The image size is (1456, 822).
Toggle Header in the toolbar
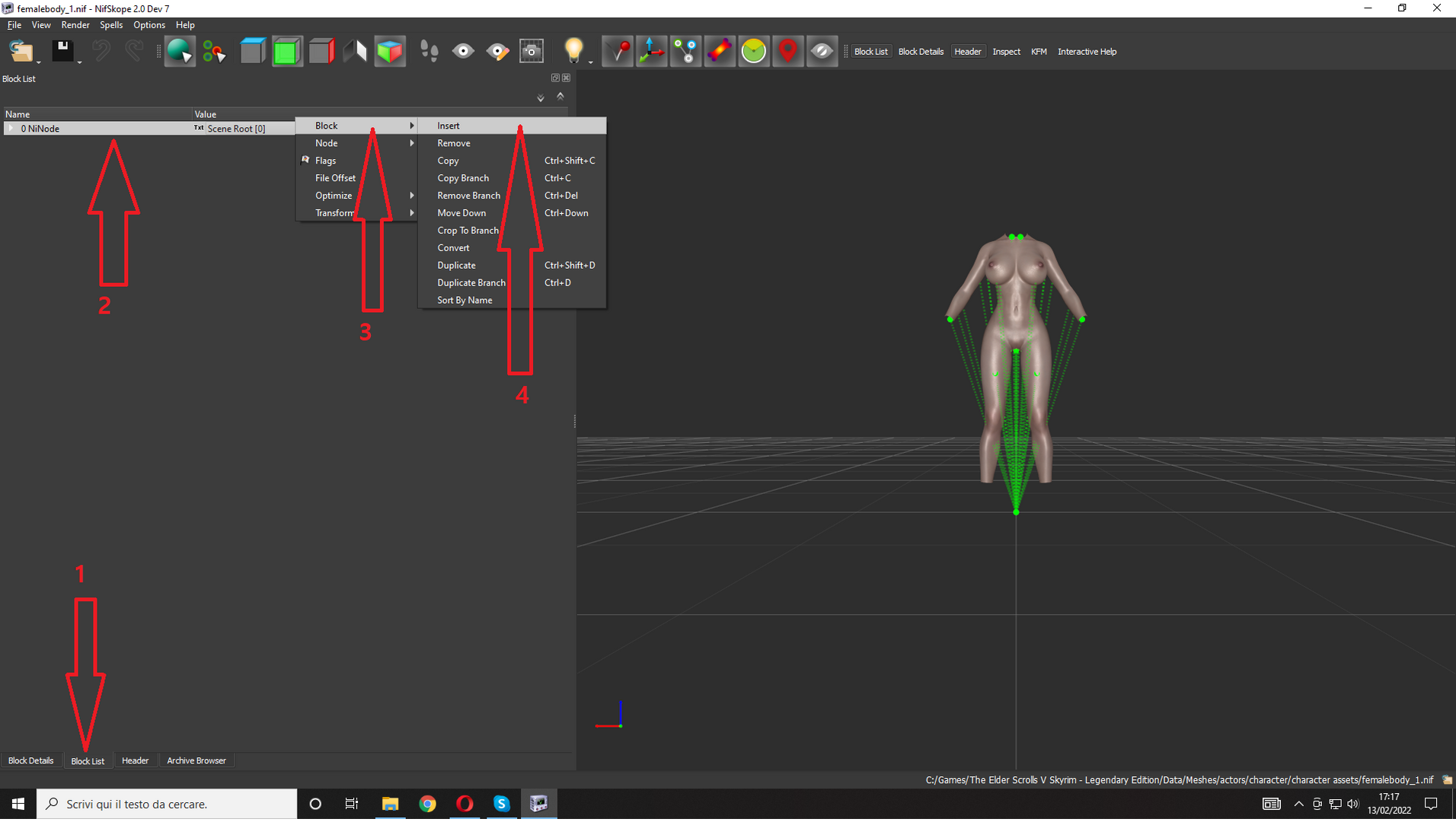tap(968, 52)
